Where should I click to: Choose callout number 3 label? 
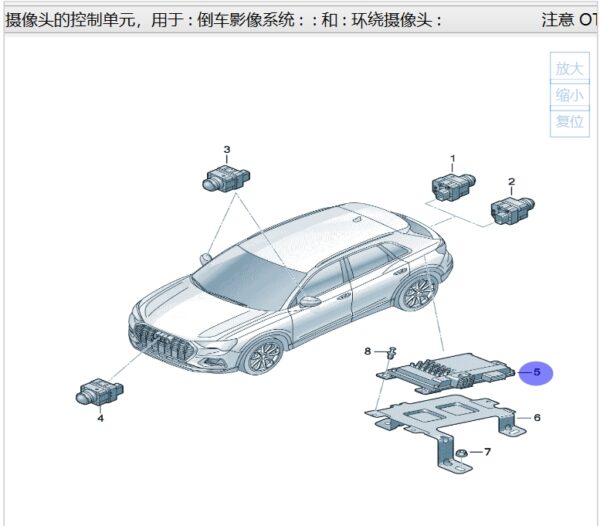pyautogui.click(x=227, y=150)
